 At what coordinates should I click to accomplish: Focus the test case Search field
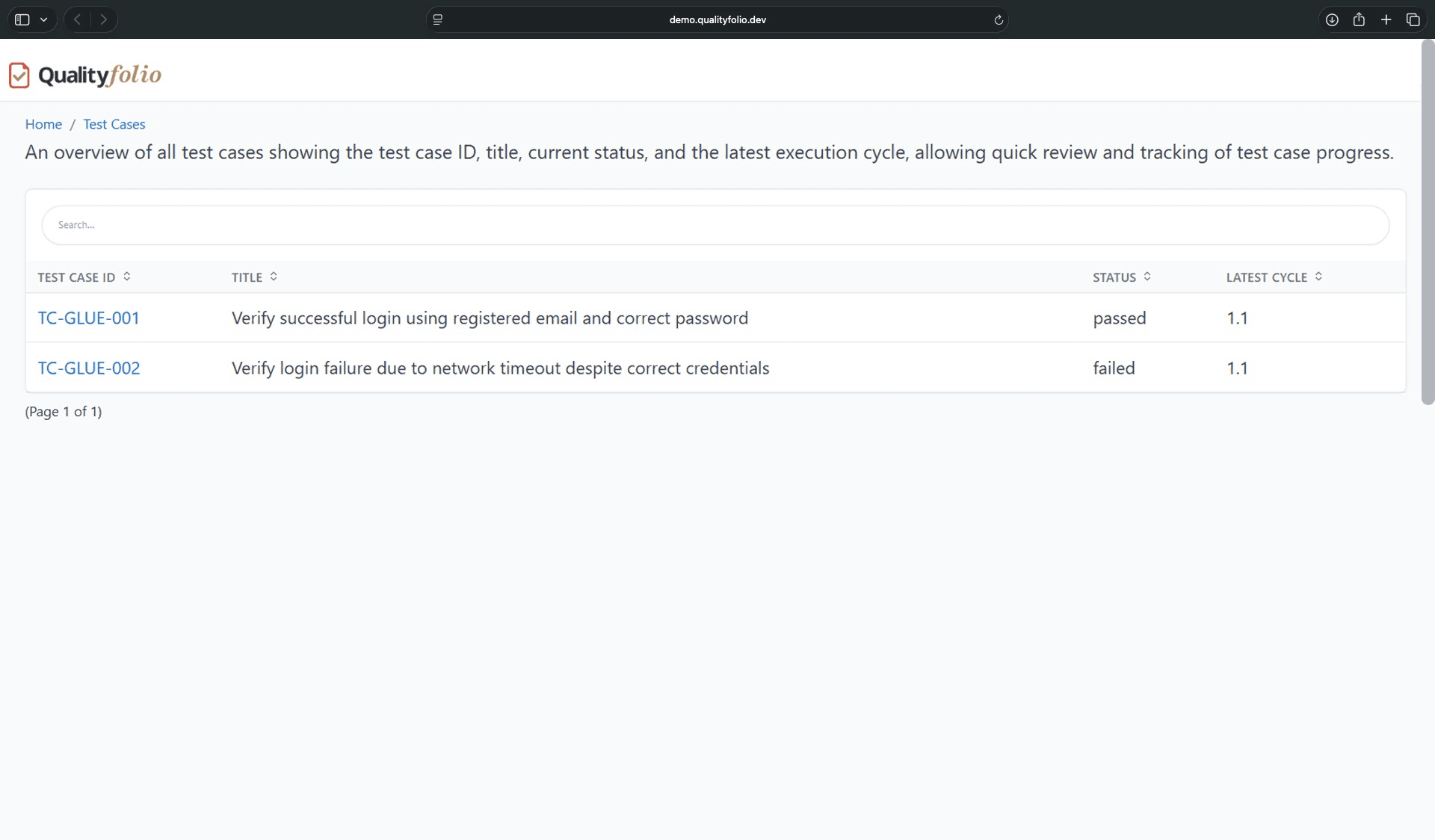(x=715, y=225)
